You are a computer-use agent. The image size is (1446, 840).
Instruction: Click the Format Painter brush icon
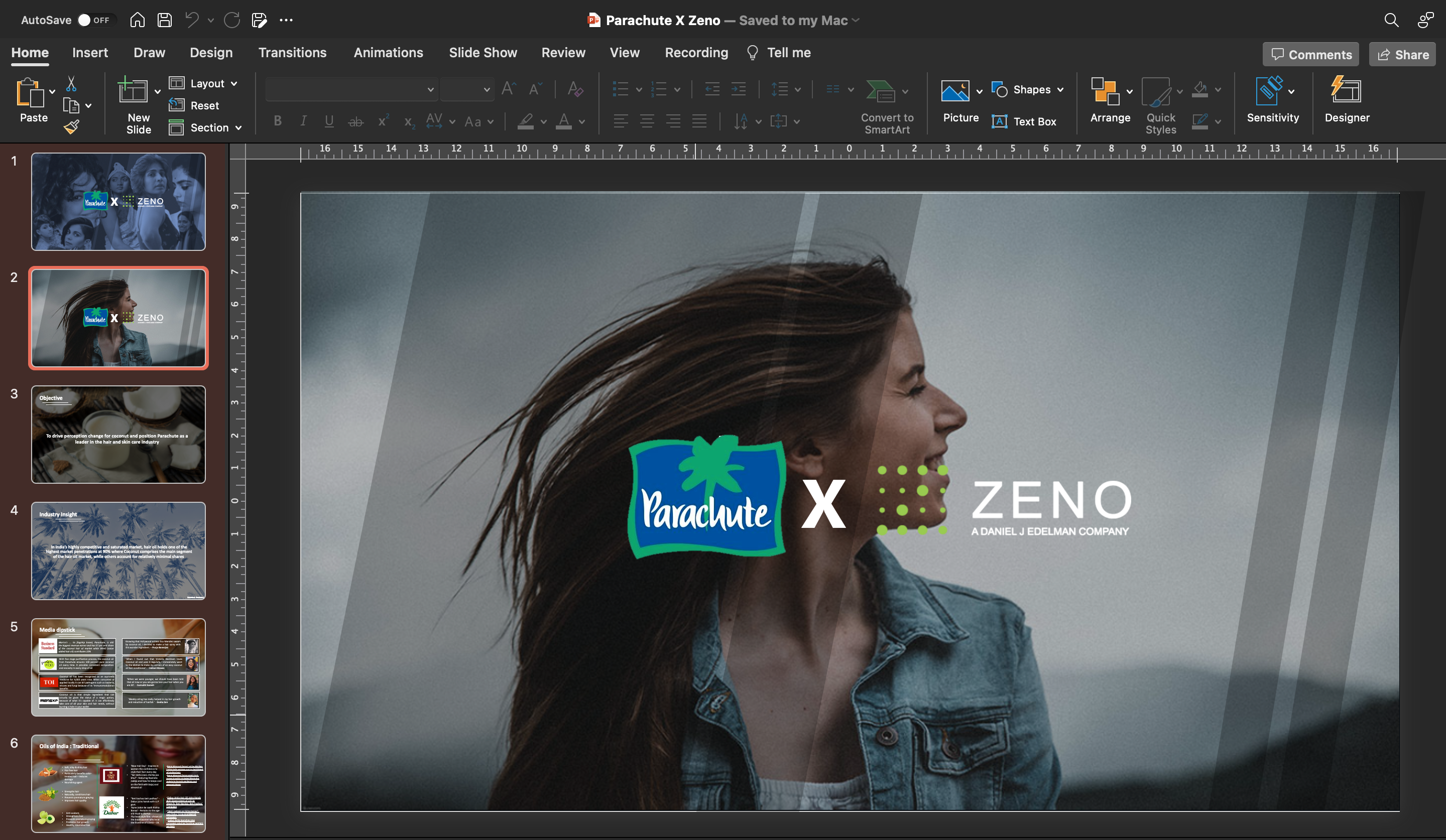click(x=71, y=127)
